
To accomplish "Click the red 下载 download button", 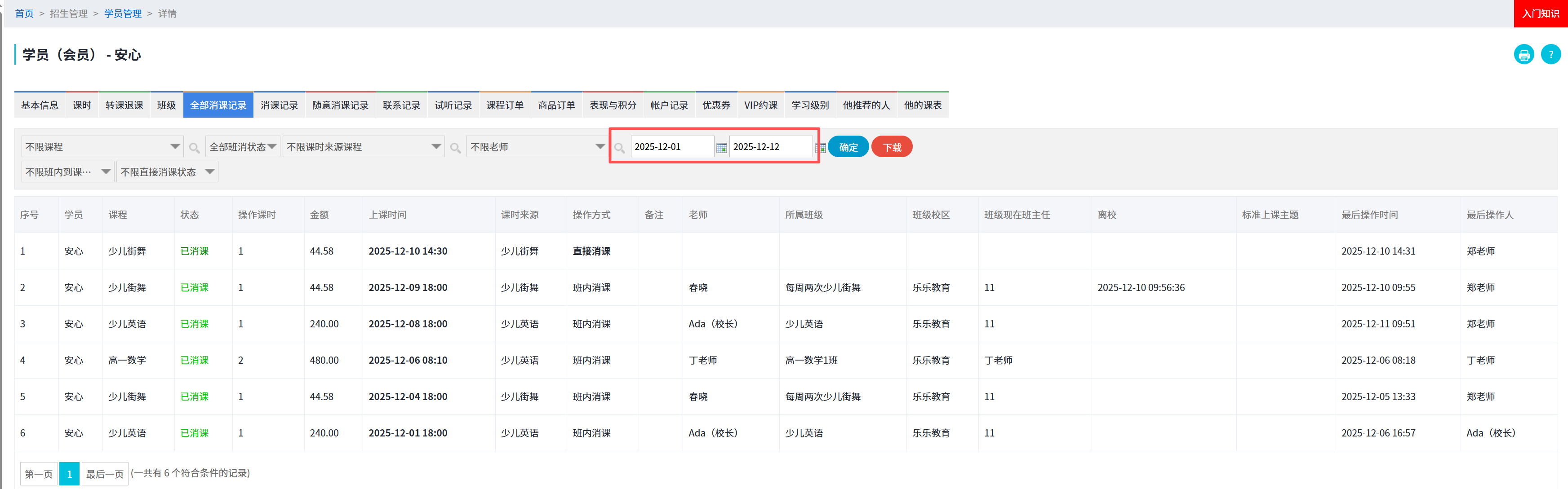I will (x=892, y=146).
